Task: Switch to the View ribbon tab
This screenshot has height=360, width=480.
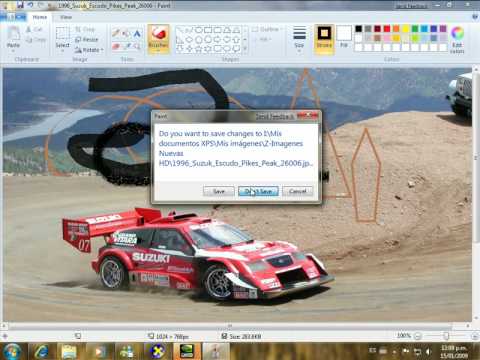Action: 66,17
